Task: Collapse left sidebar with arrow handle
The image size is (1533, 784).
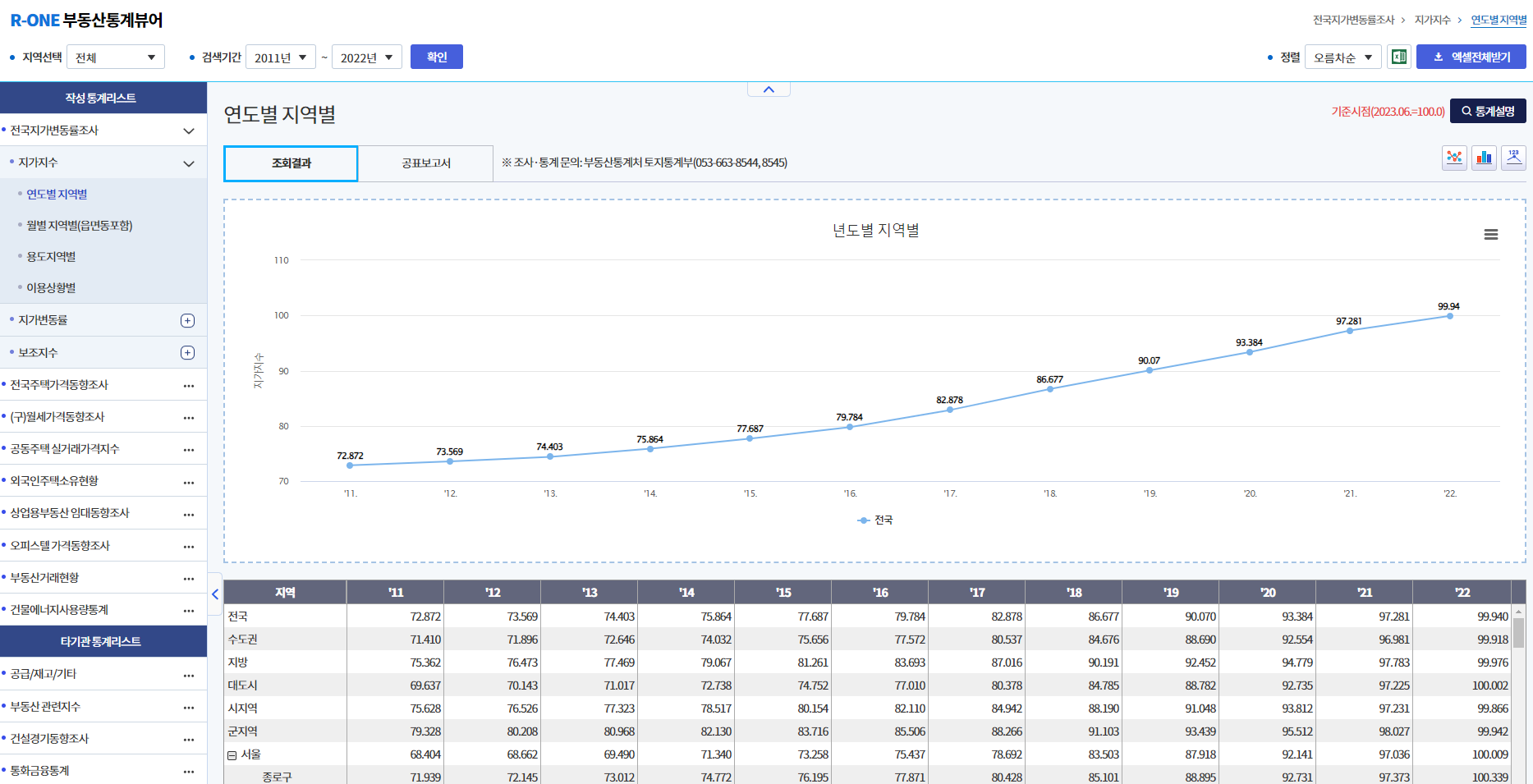Action: (215, 594)
